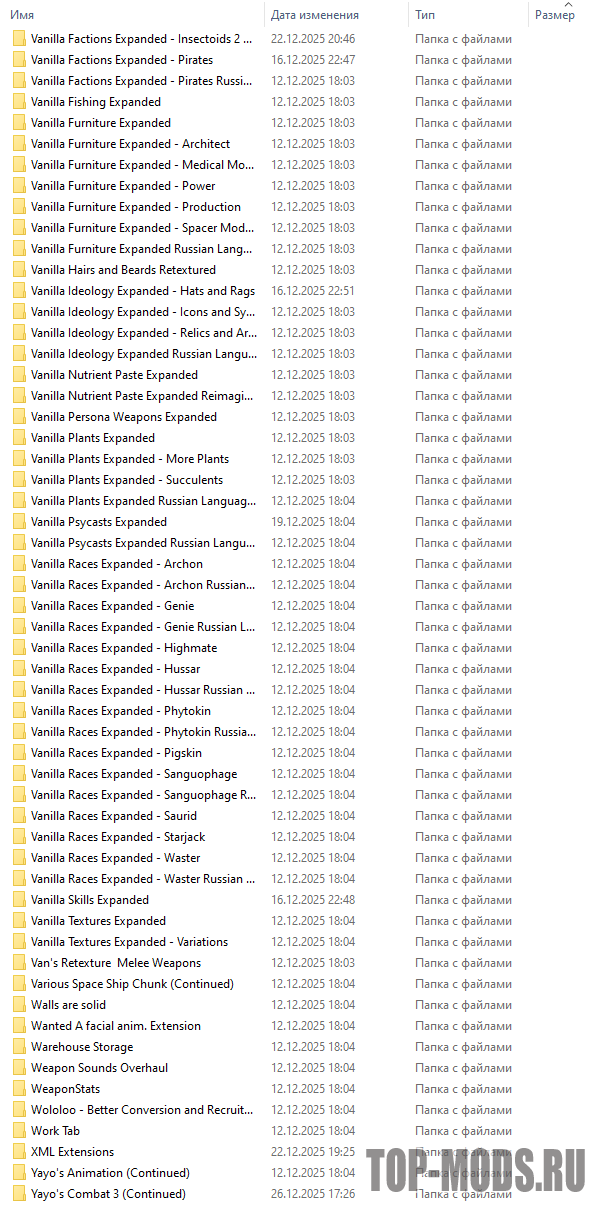The width and height of the screenshot is (605, 1216).
Task: Select the folder icon of XML Extensions
Action: tap(19, 1152)
